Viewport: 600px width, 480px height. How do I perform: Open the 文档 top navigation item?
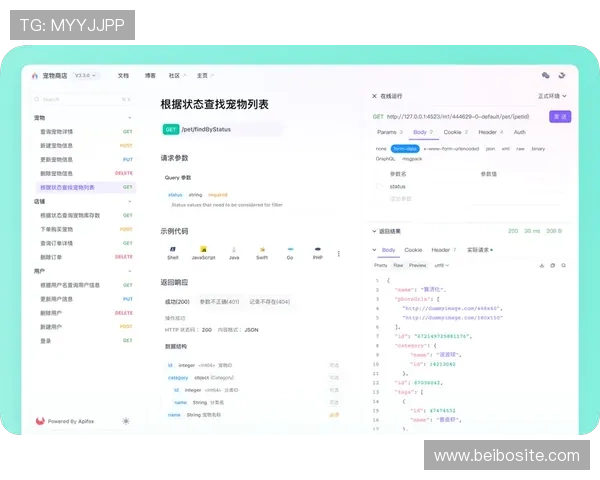pyautogui.click(x=123, y=75)
